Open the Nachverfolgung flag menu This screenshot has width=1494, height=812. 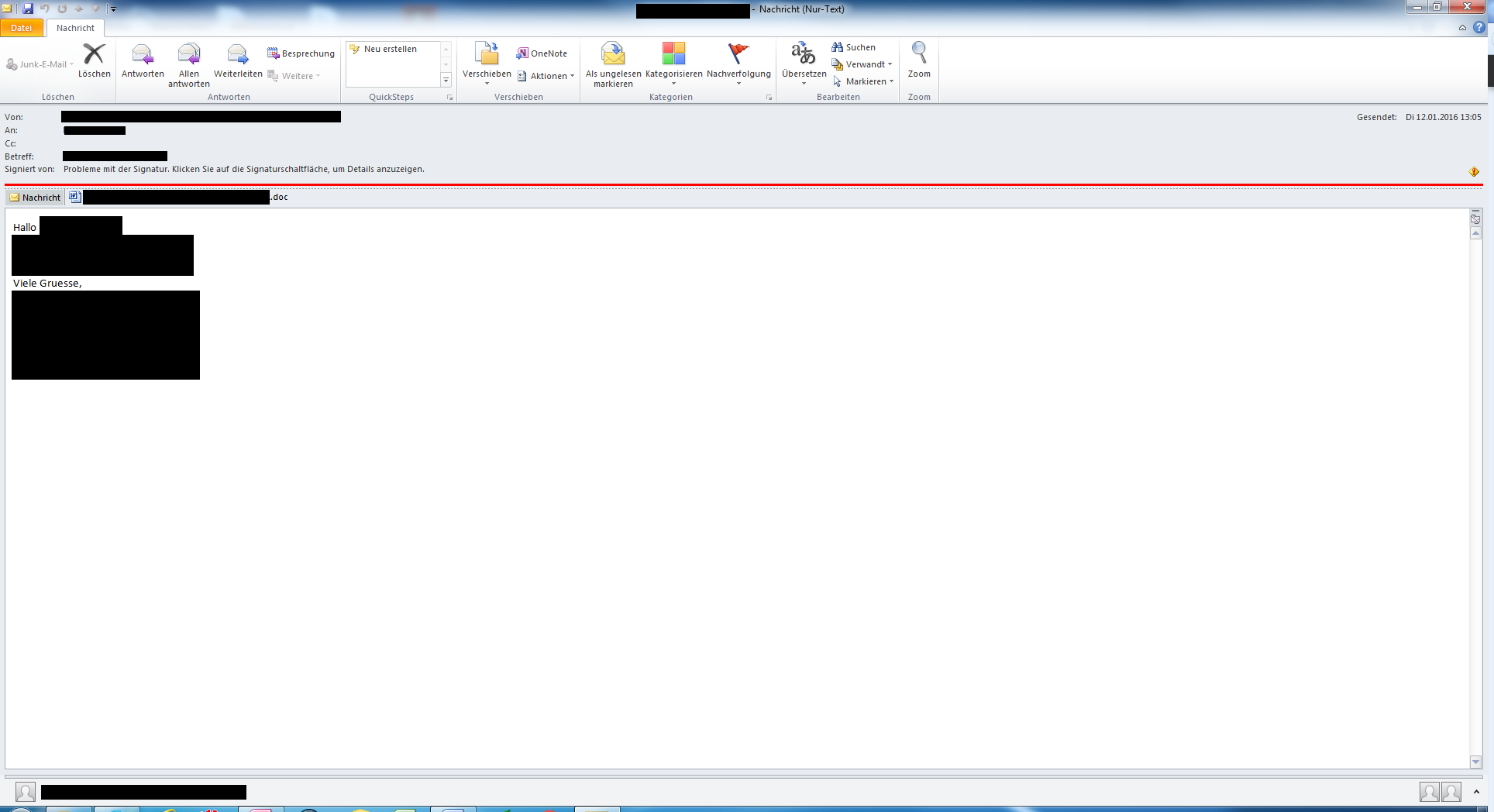point(738,64)
